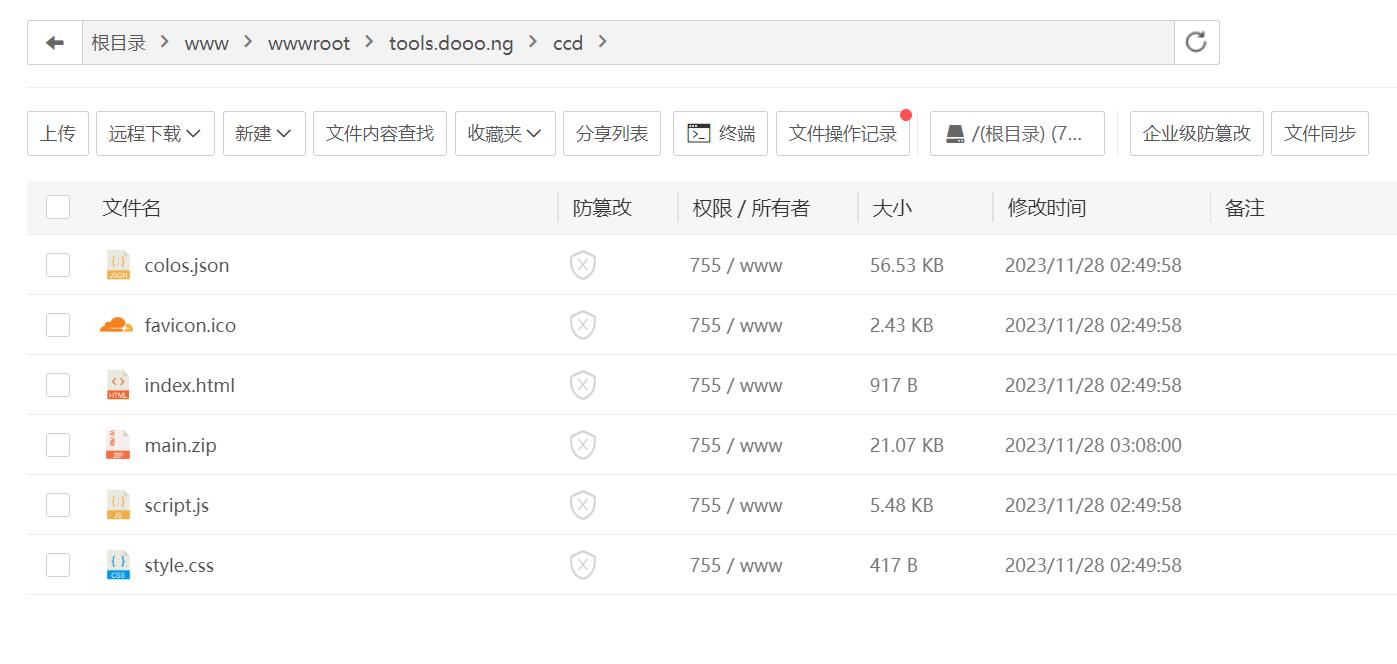Open 文件操作记录 file operation log
1397x664 pixels.
click(x=843, y=133)
